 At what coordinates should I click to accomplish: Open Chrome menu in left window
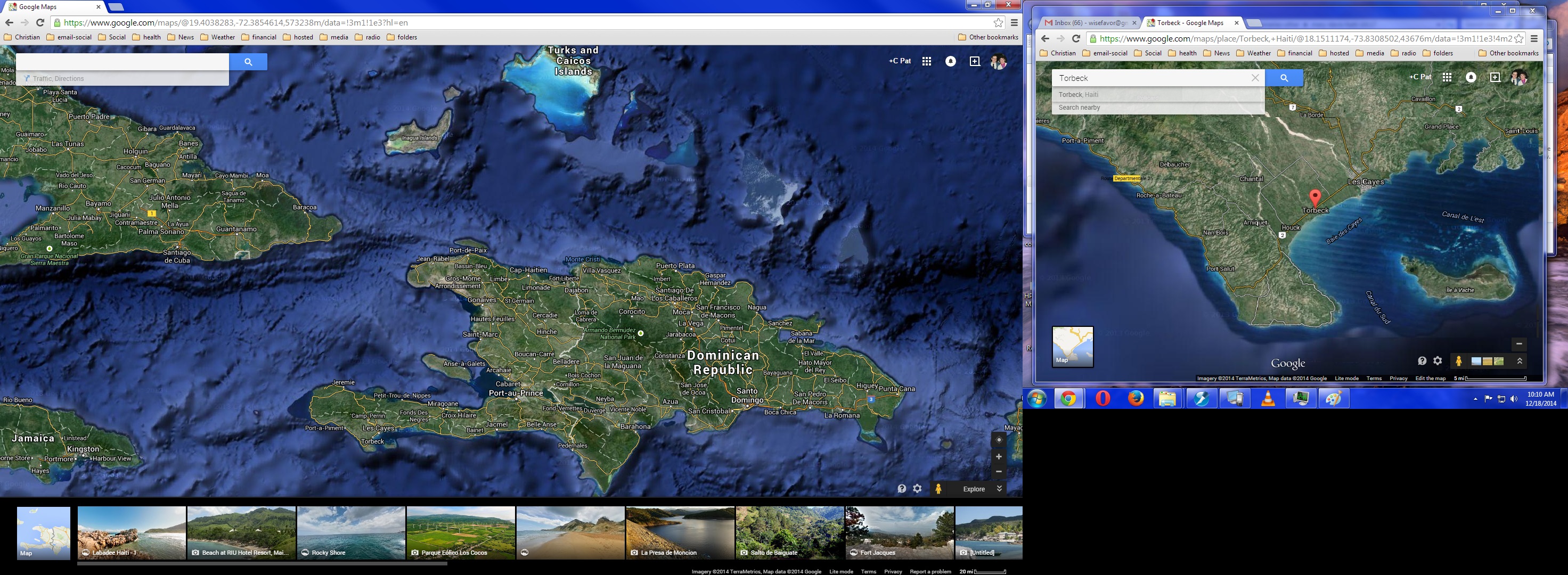(x=1014, y=22)
